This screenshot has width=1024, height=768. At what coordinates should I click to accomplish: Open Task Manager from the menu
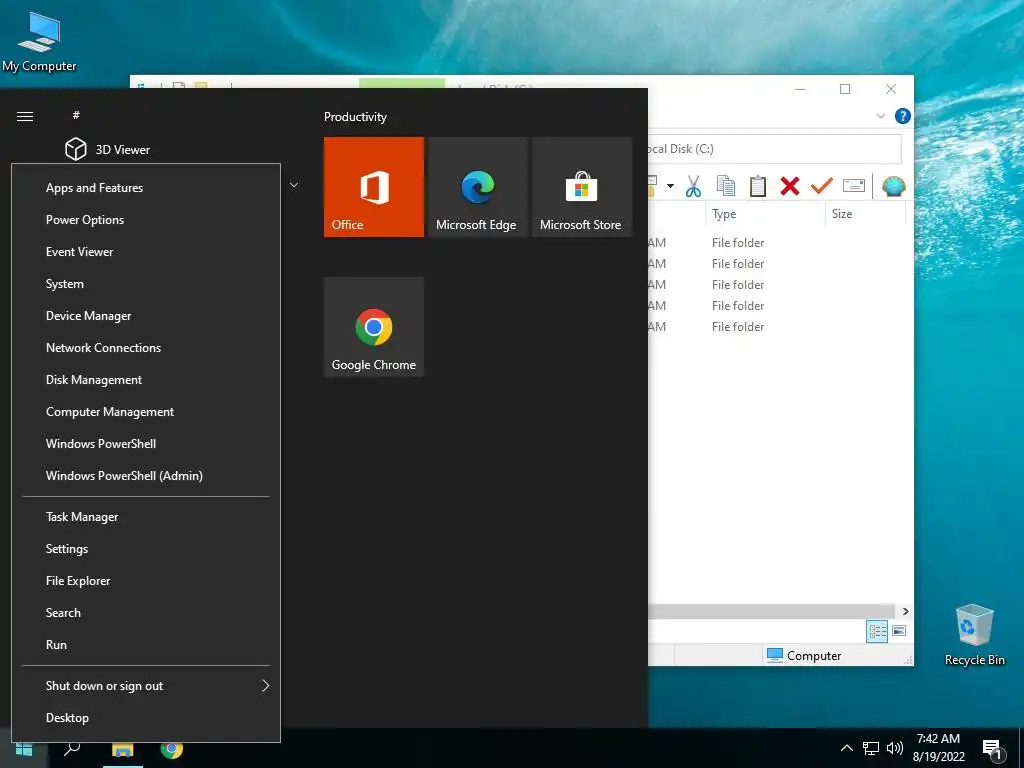click(x=146, y=517)
